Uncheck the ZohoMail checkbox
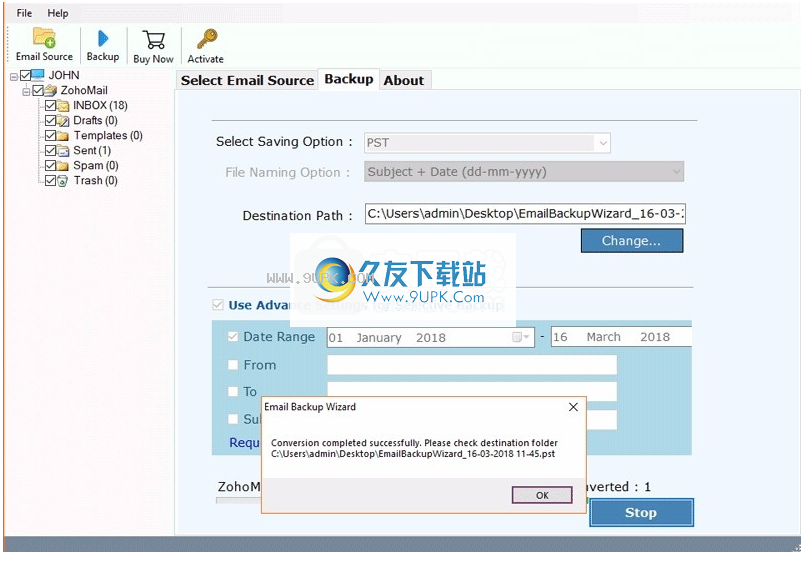The image size is (806, 561). (38, 91)
